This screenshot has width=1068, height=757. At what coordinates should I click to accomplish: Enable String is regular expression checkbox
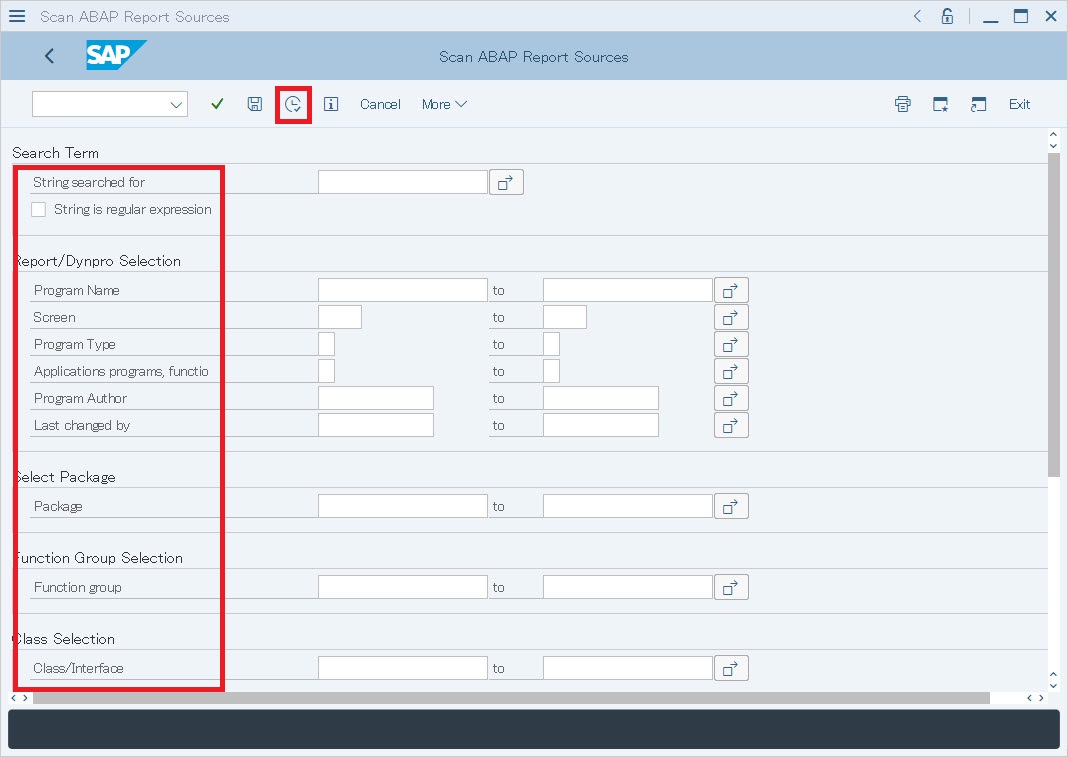tap(39, 209)
